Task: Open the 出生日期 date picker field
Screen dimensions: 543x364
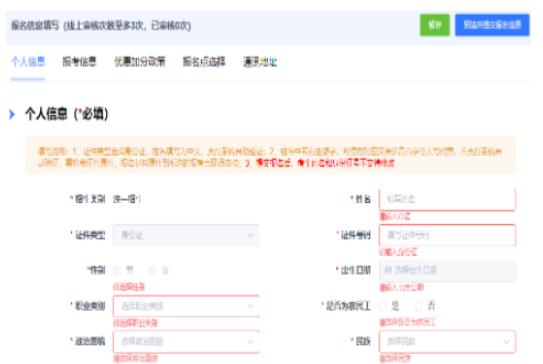Action: 447,270
